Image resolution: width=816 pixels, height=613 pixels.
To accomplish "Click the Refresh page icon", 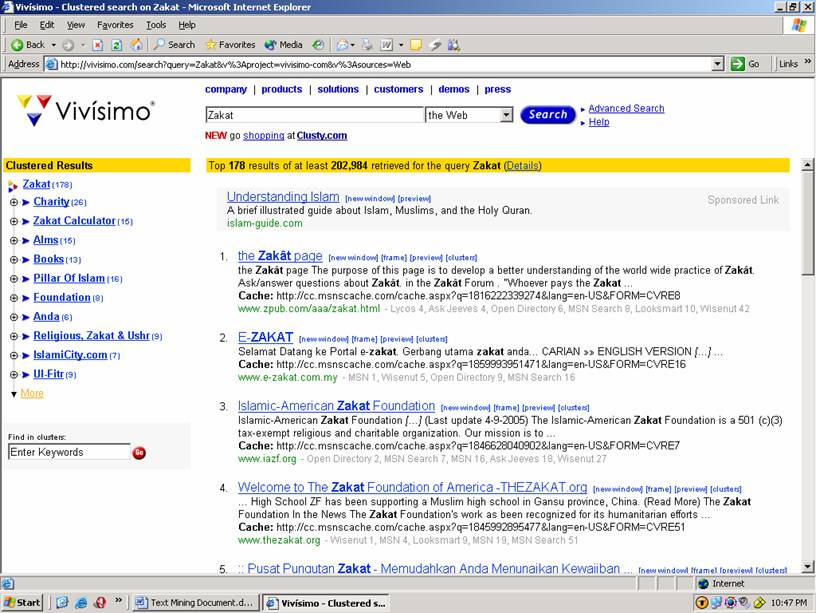I will pos(117,45).
